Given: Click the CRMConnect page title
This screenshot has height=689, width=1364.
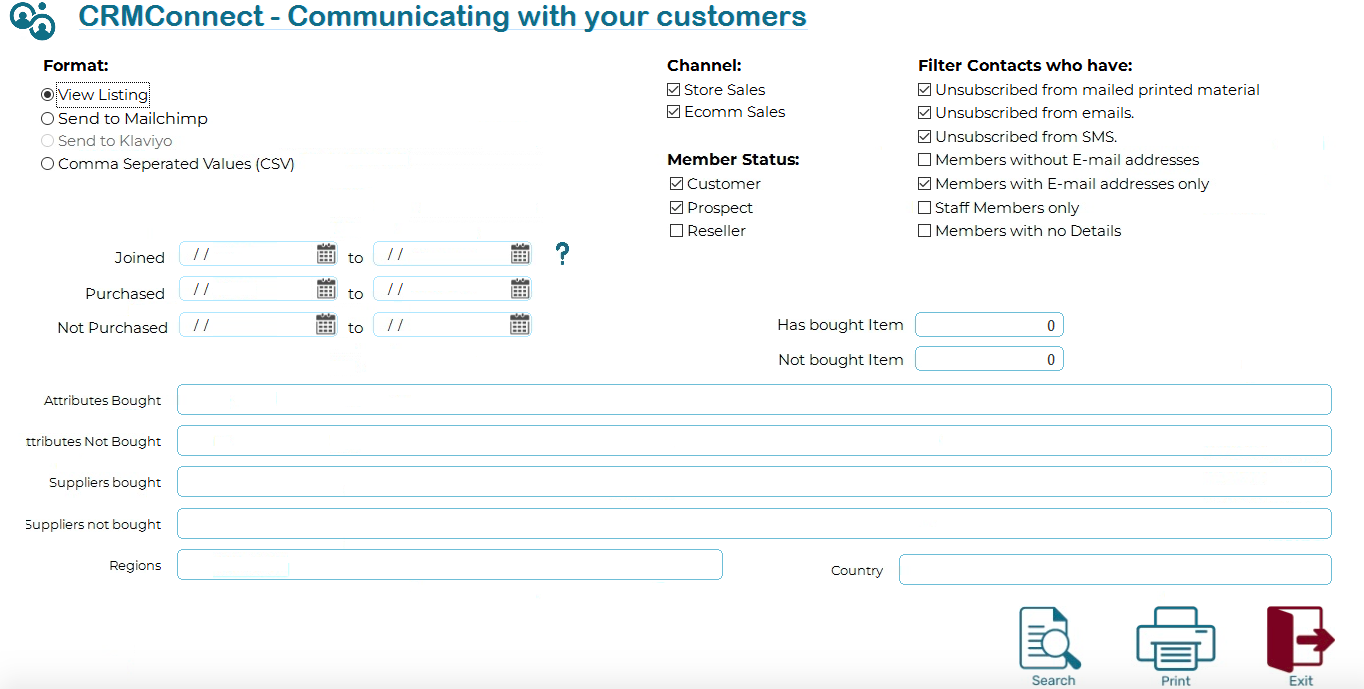Looking at the screenshot, I should 442,16.
